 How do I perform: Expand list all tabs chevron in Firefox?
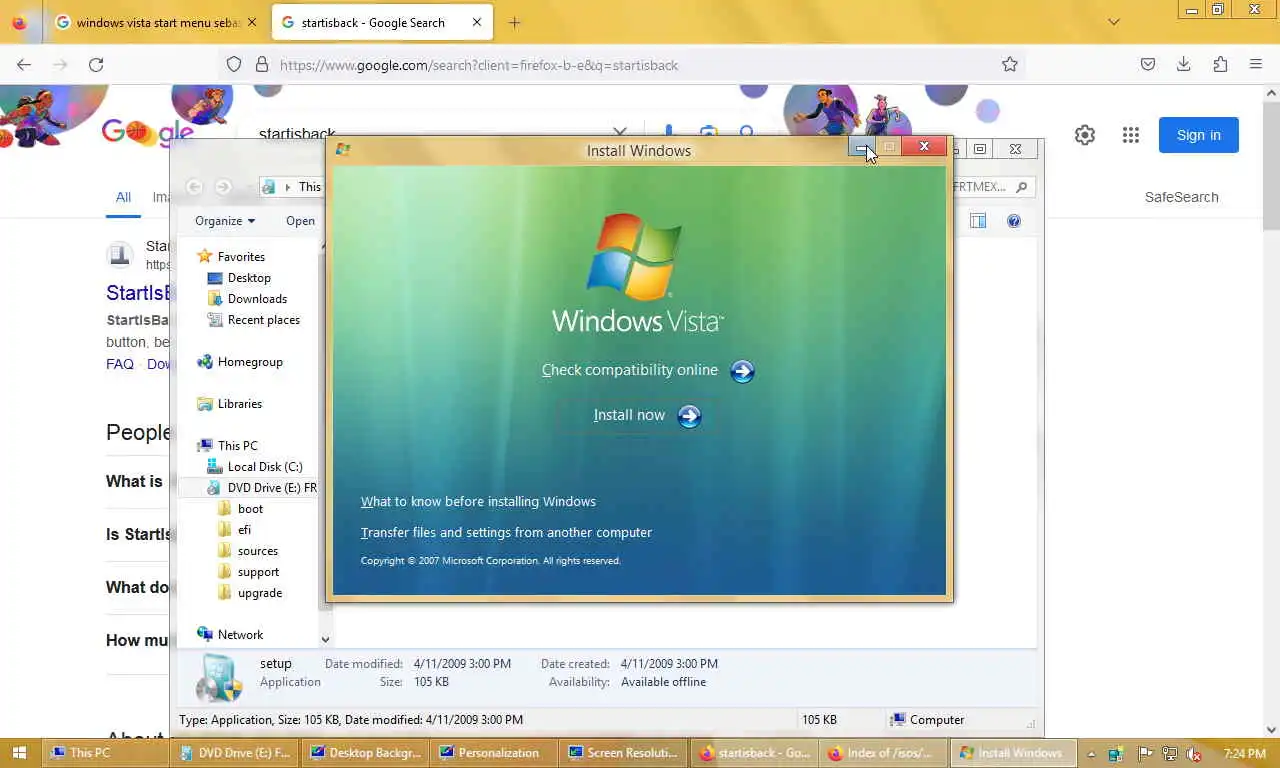(1114, 22)
